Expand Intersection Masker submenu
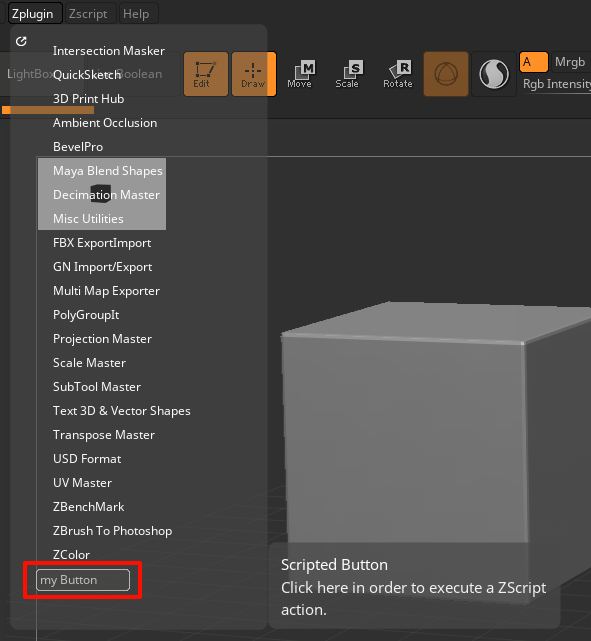 109,51
